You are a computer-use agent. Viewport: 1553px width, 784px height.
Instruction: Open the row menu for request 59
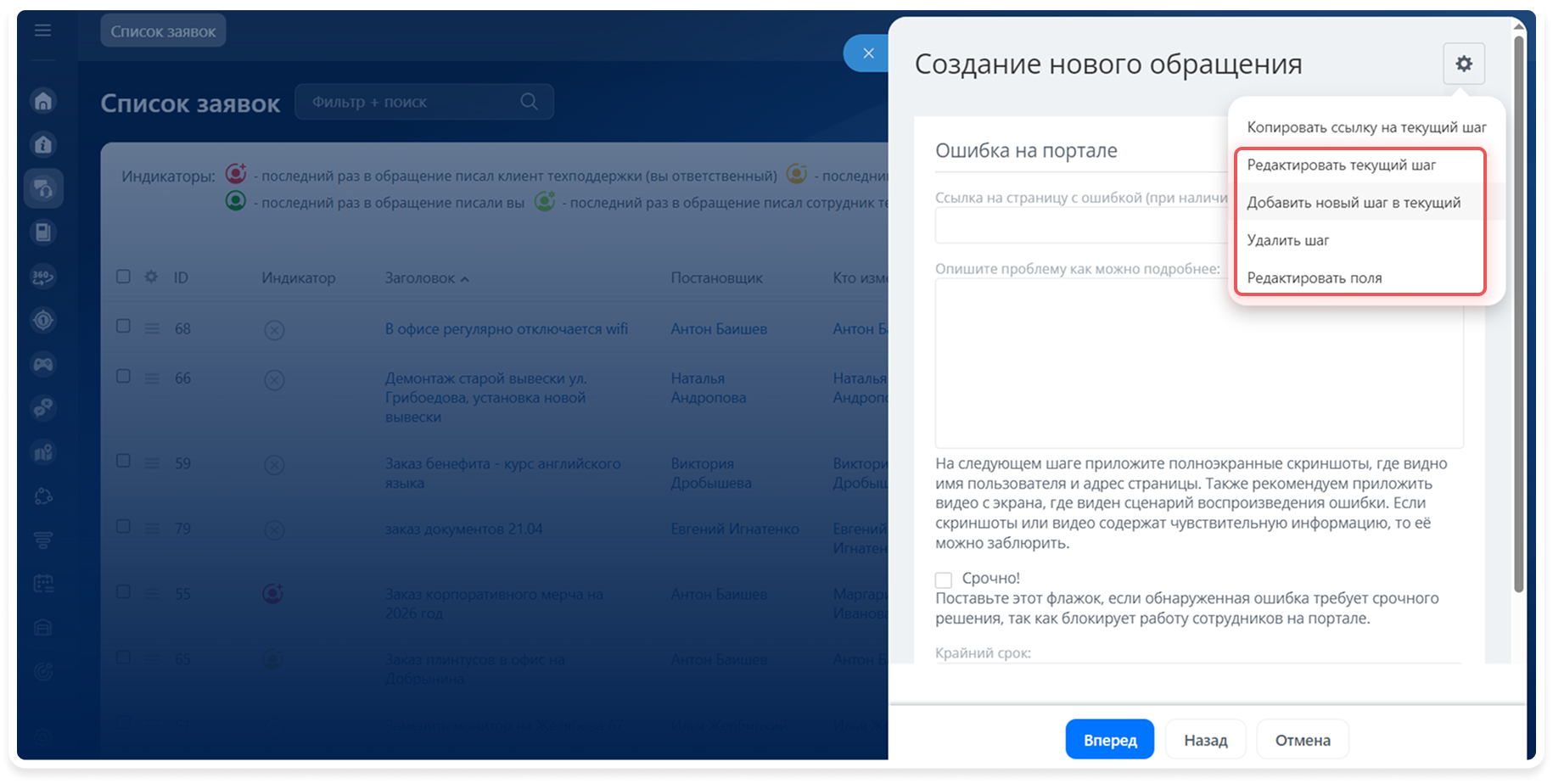click(x=152, y=463)
